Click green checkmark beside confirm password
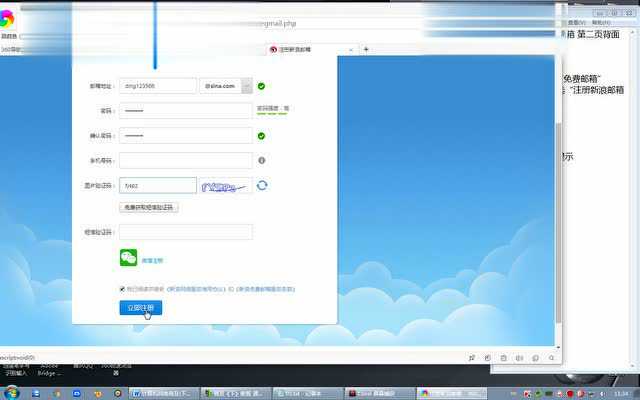 (261, 135)
